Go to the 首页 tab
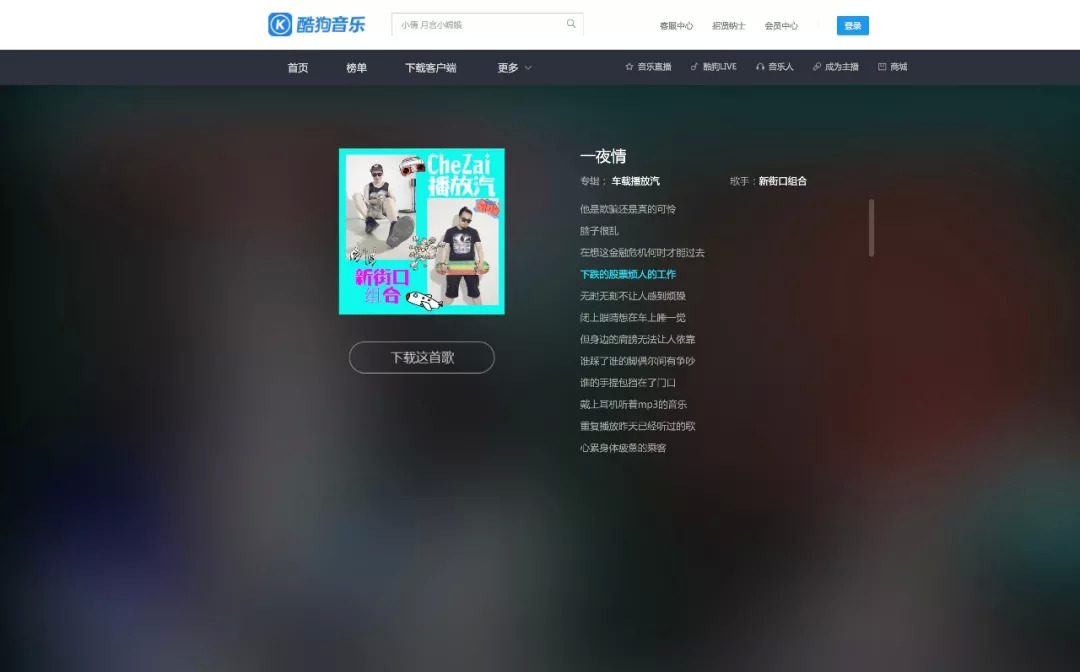The width and height of the screenshot is (1080, 672). point(298,67)
